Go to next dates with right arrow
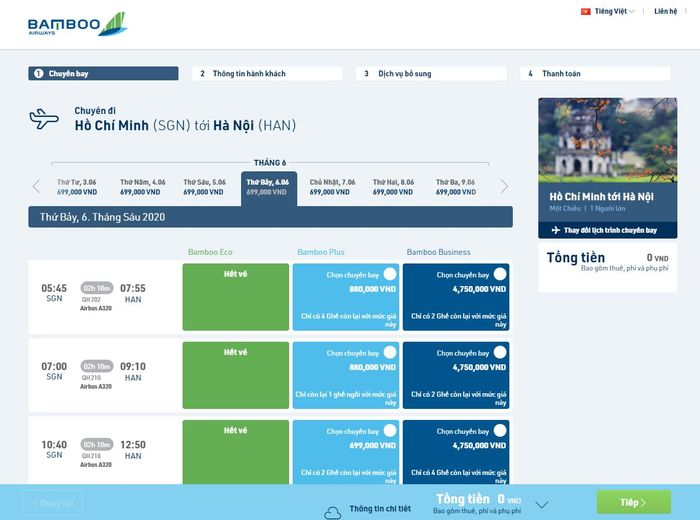 coord(504,187)
